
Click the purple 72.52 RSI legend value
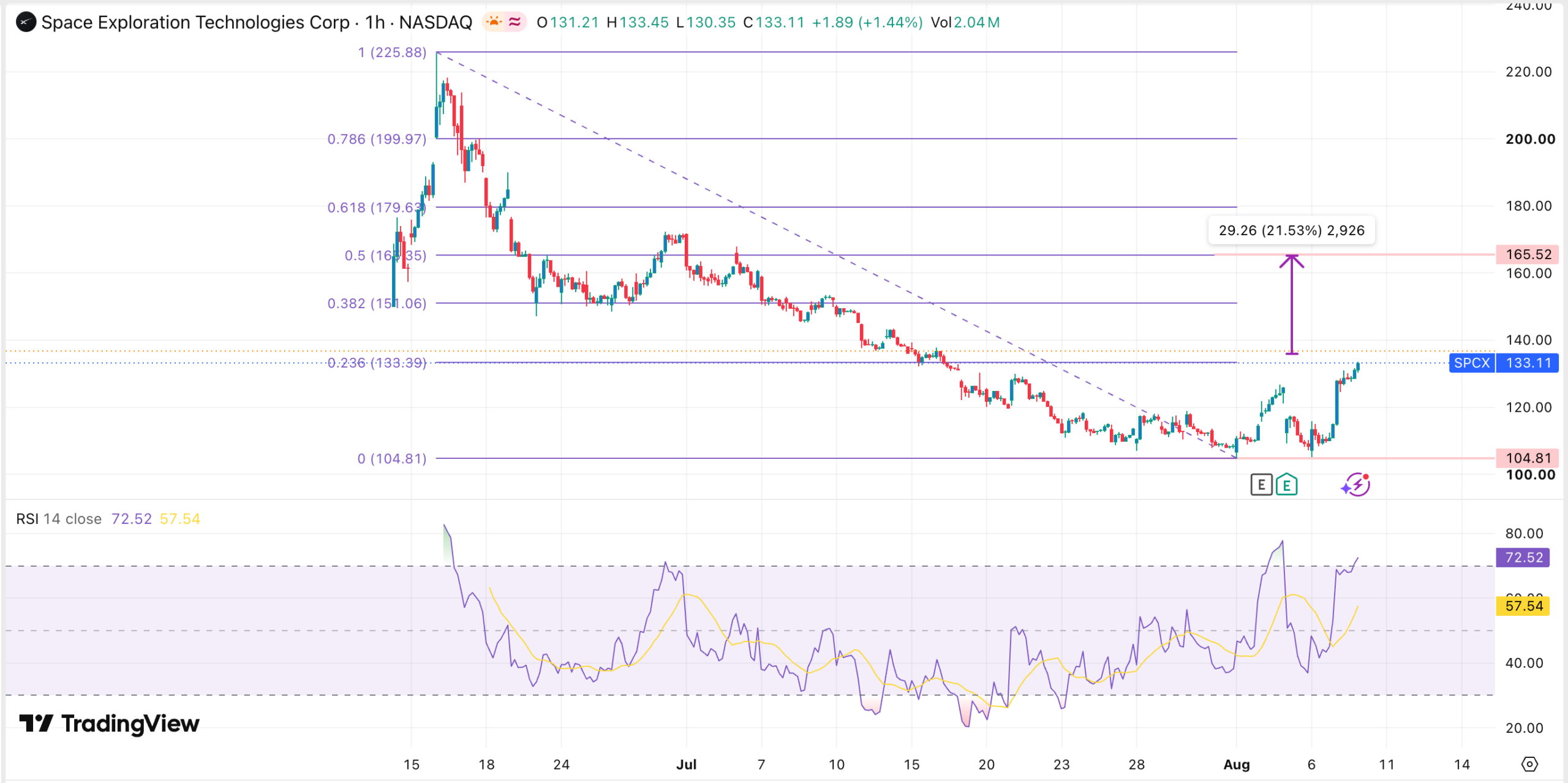(131, 519)
